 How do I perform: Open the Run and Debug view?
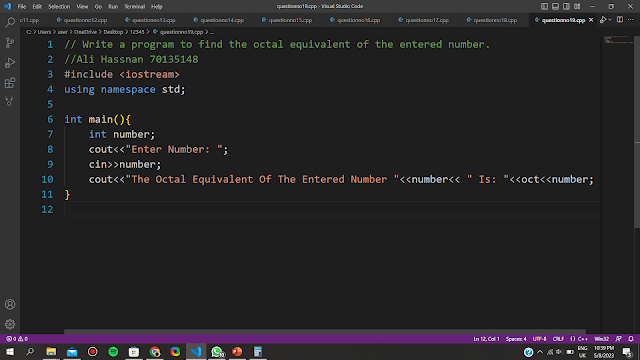[x=10, y=62]
